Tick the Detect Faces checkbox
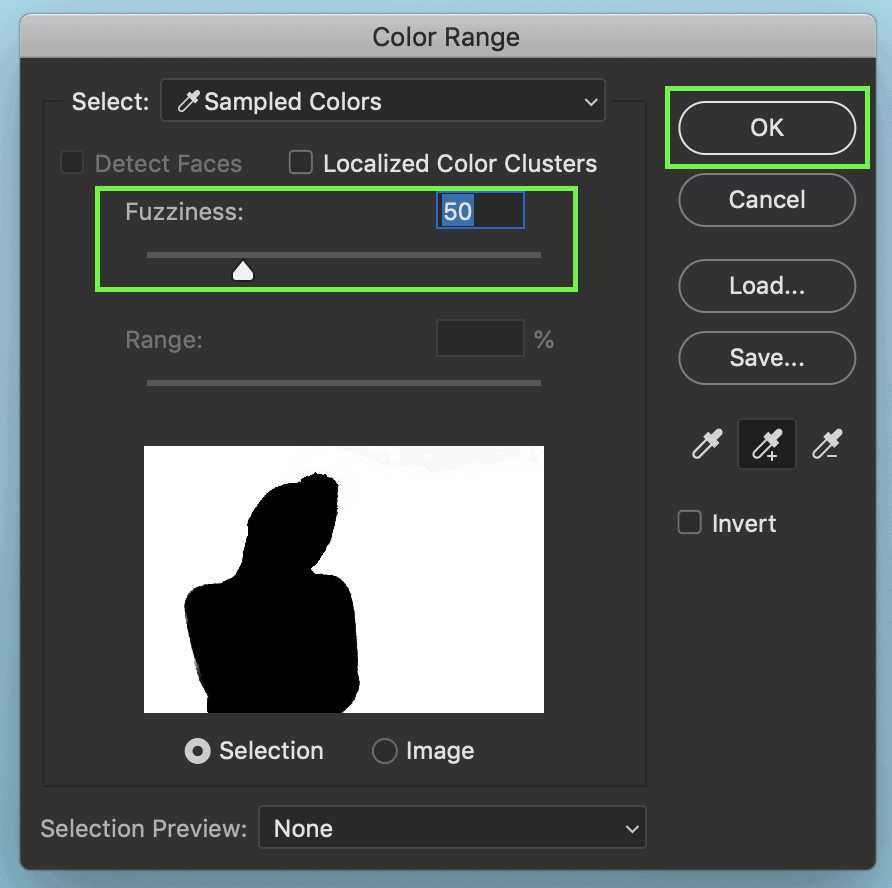The height and width of the screenshot is (888, 892). pyautogui.click(x=72, y=162)
